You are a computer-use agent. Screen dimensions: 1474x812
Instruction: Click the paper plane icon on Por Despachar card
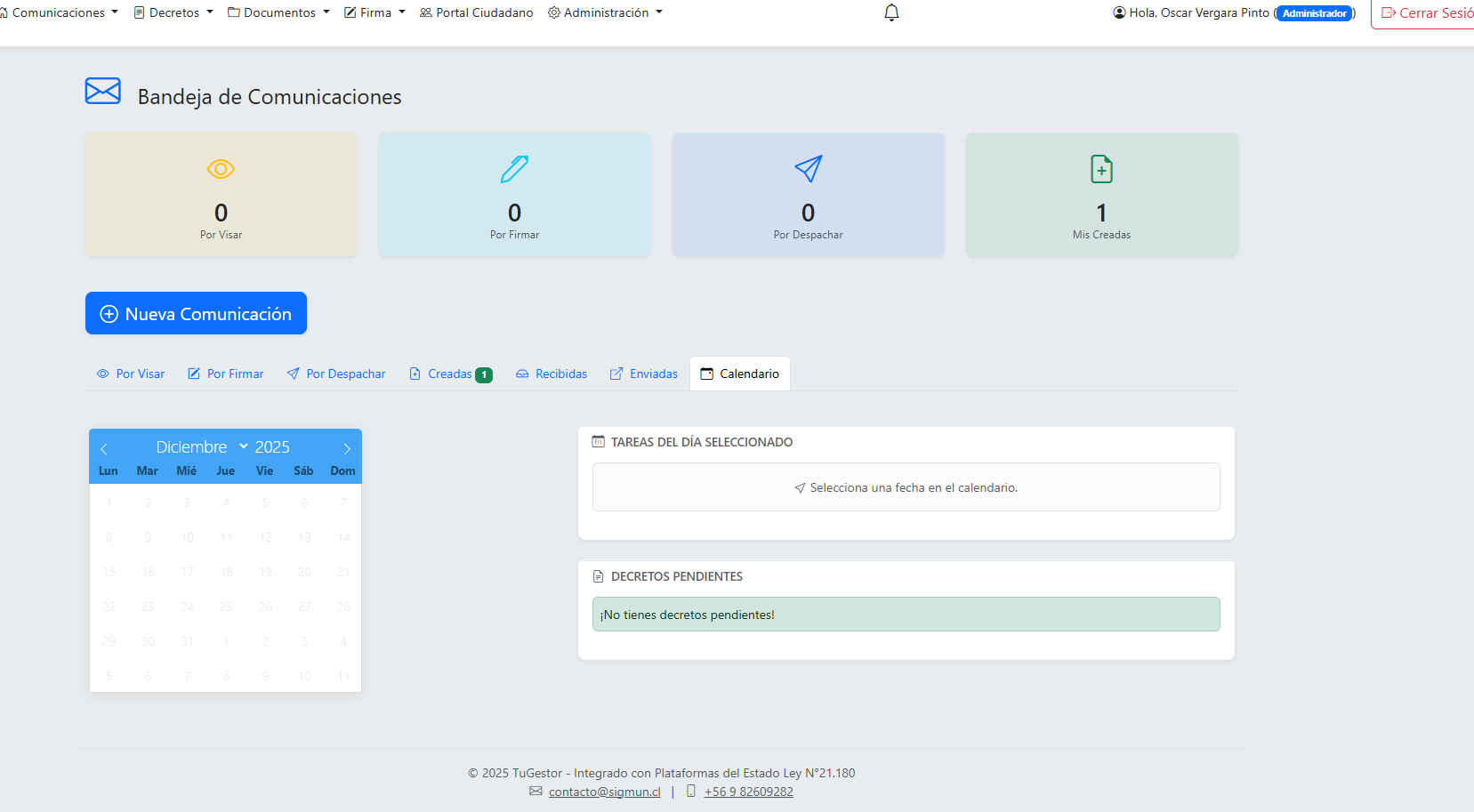(808, 169)
